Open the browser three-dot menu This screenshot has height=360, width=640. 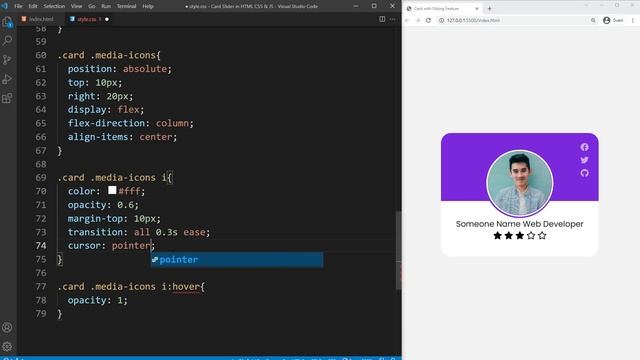click(633, 20)
